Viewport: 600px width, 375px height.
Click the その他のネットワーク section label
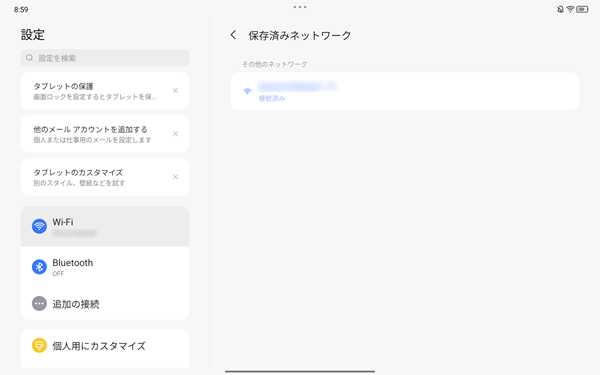point(274,64)
